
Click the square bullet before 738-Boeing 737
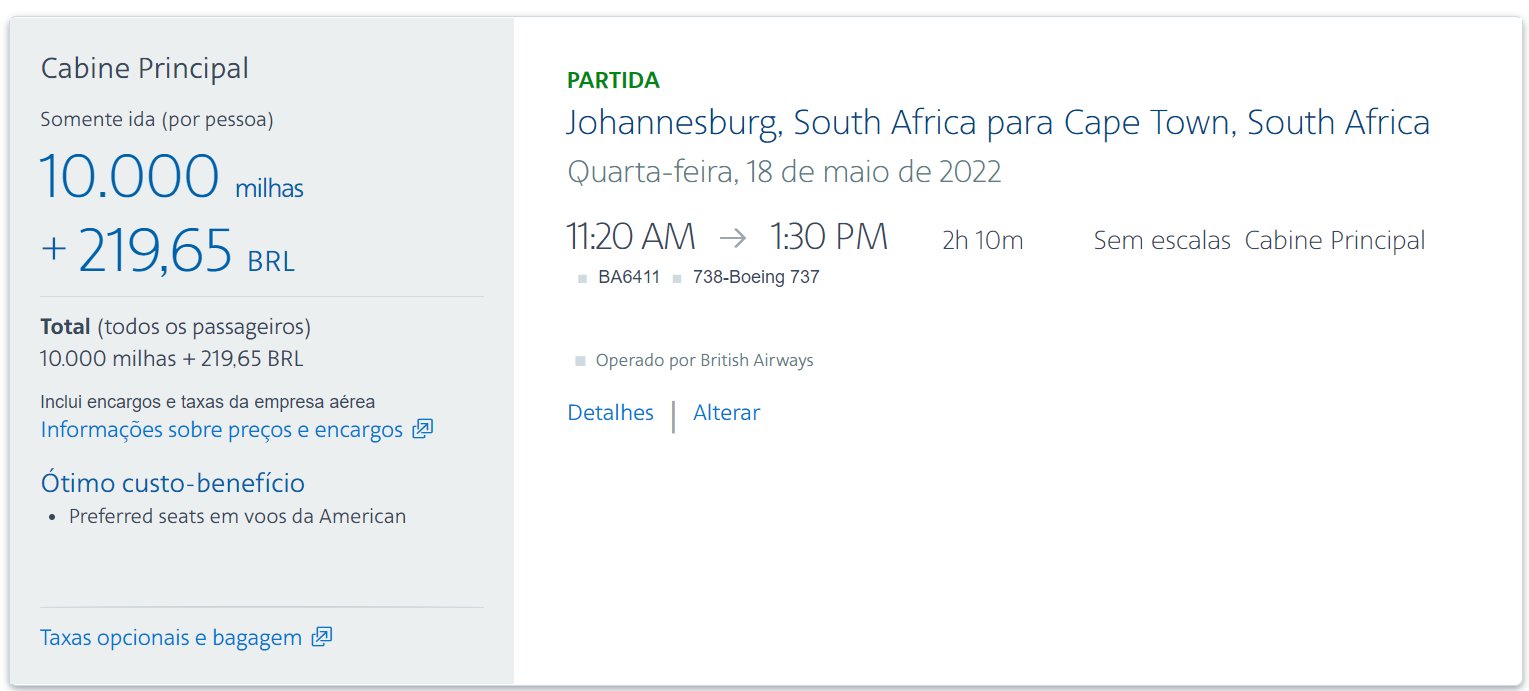click(677, 279)
